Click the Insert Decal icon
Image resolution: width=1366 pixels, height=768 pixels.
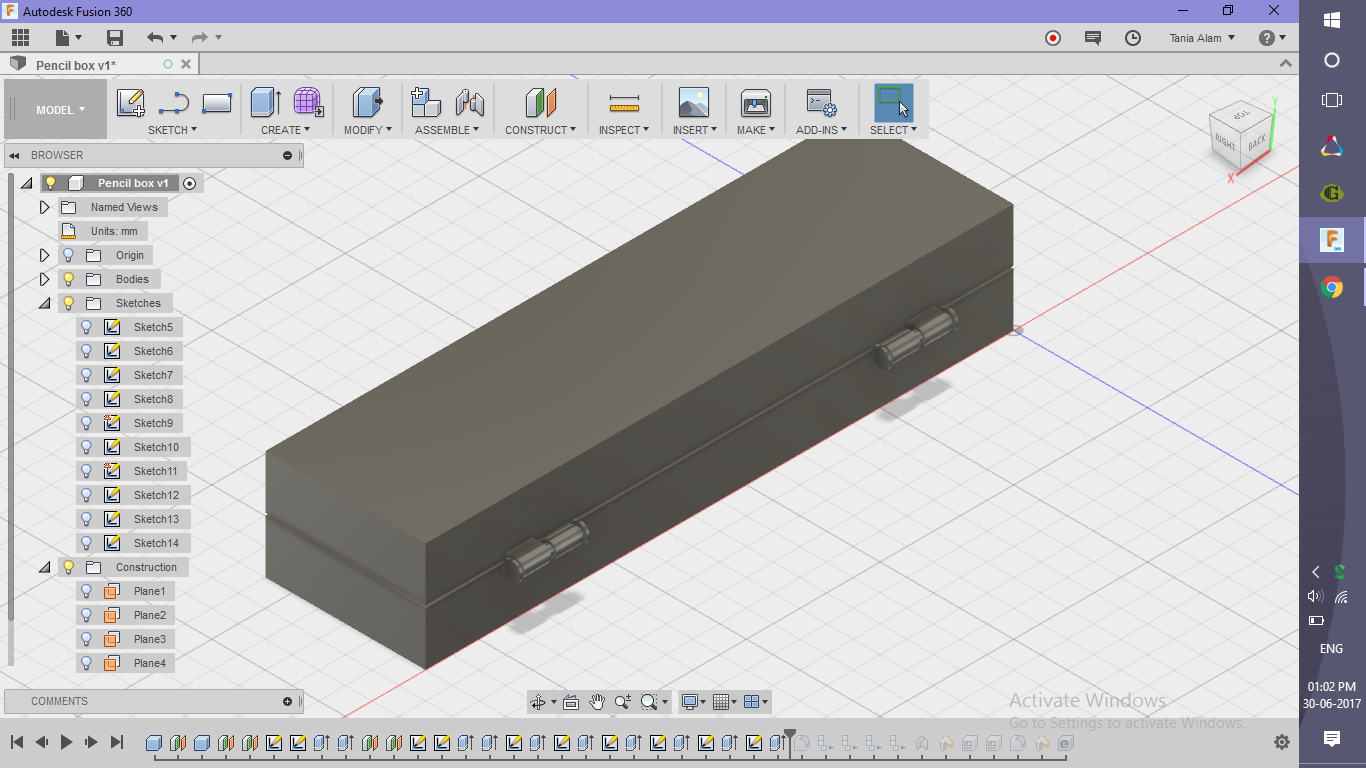pos(693,102)
